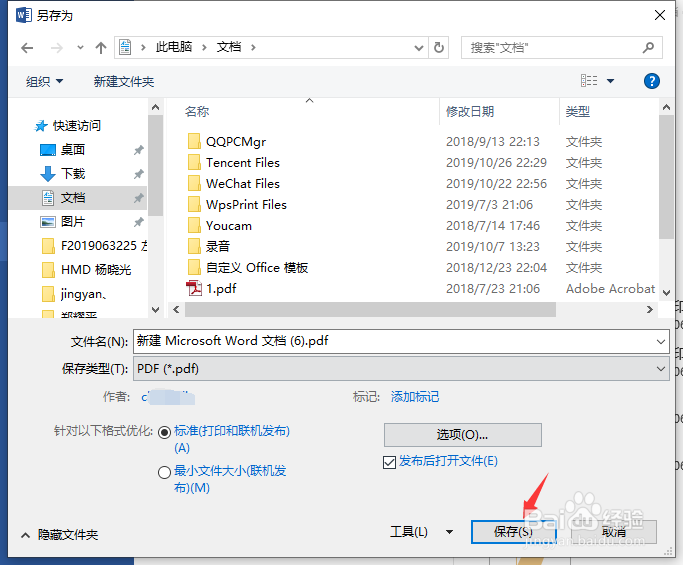
Task: Click the pin icon beside 图片
Action: pyautogui.click(x=138, y=222)
